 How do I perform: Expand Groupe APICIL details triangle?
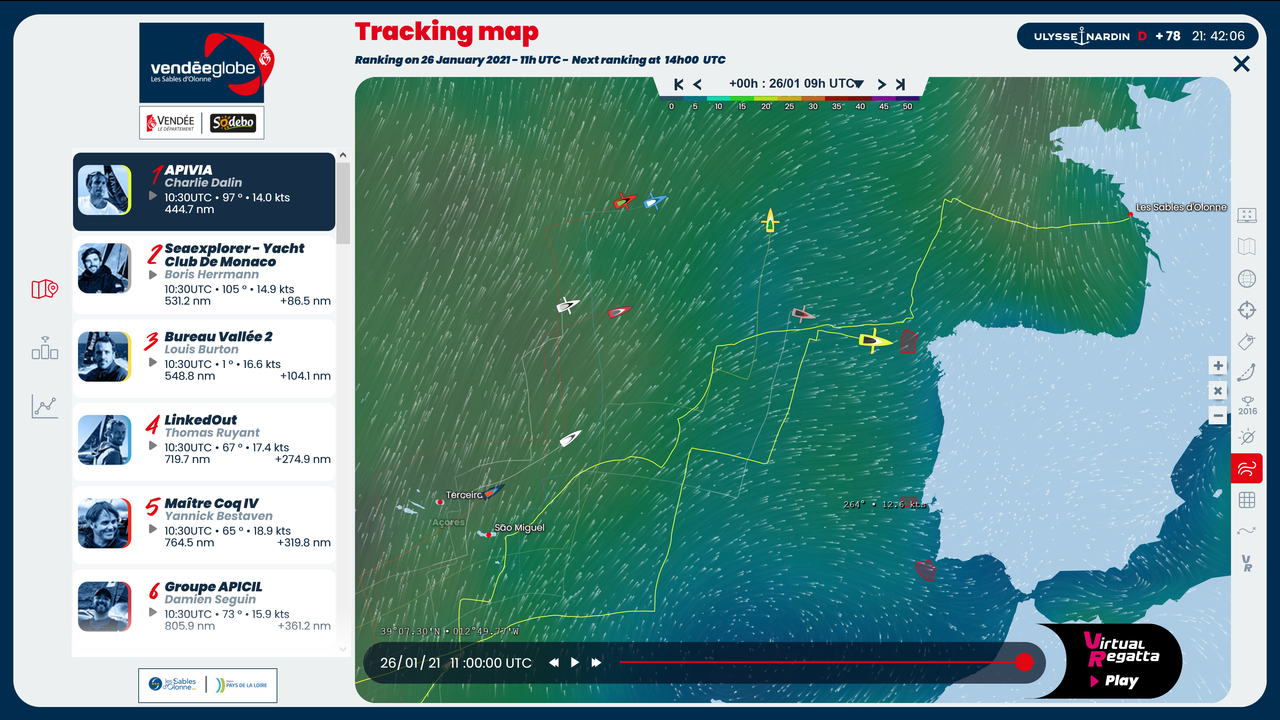coord(153,613)
